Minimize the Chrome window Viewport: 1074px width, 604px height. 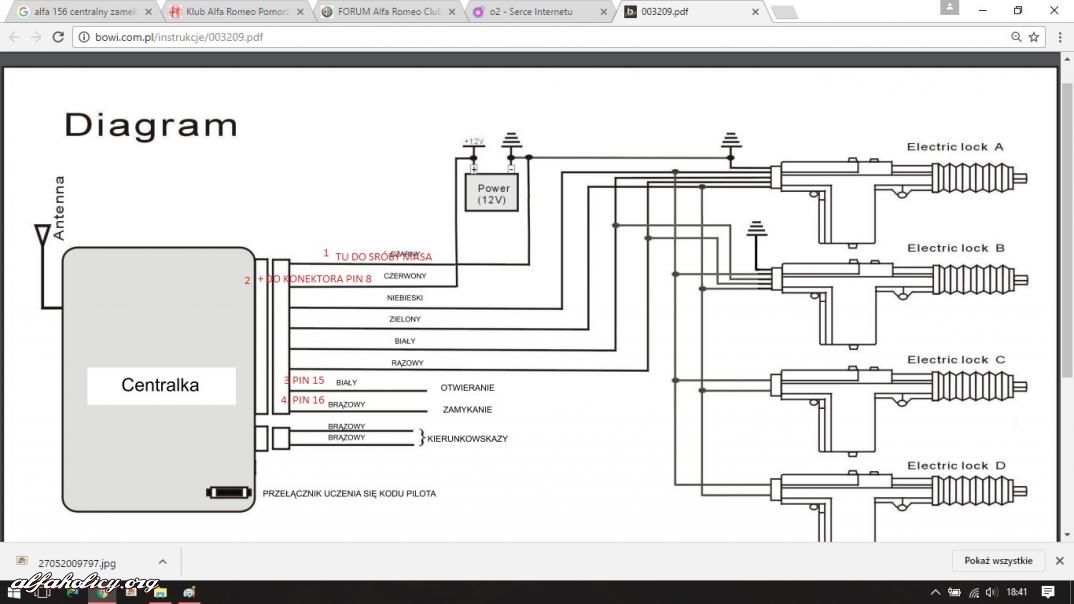(x=983, y=10)
